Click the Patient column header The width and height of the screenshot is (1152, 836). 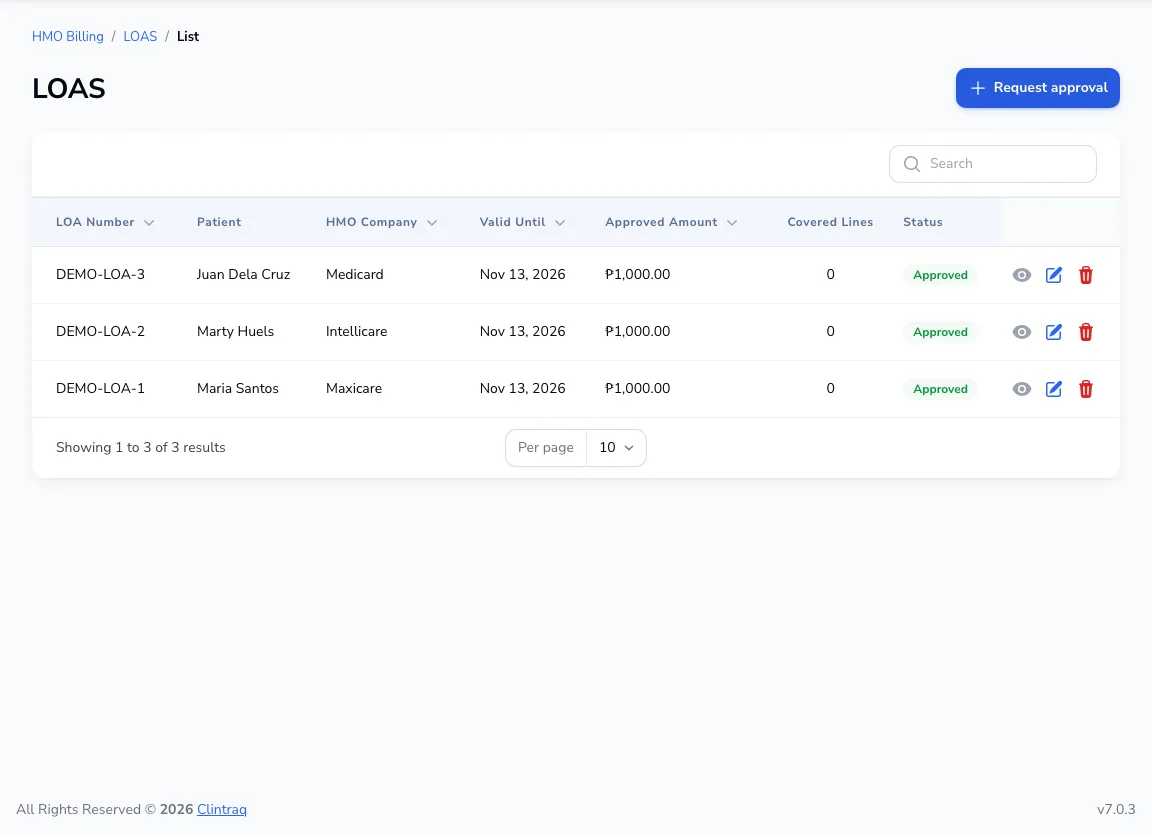tap(219, 222)
